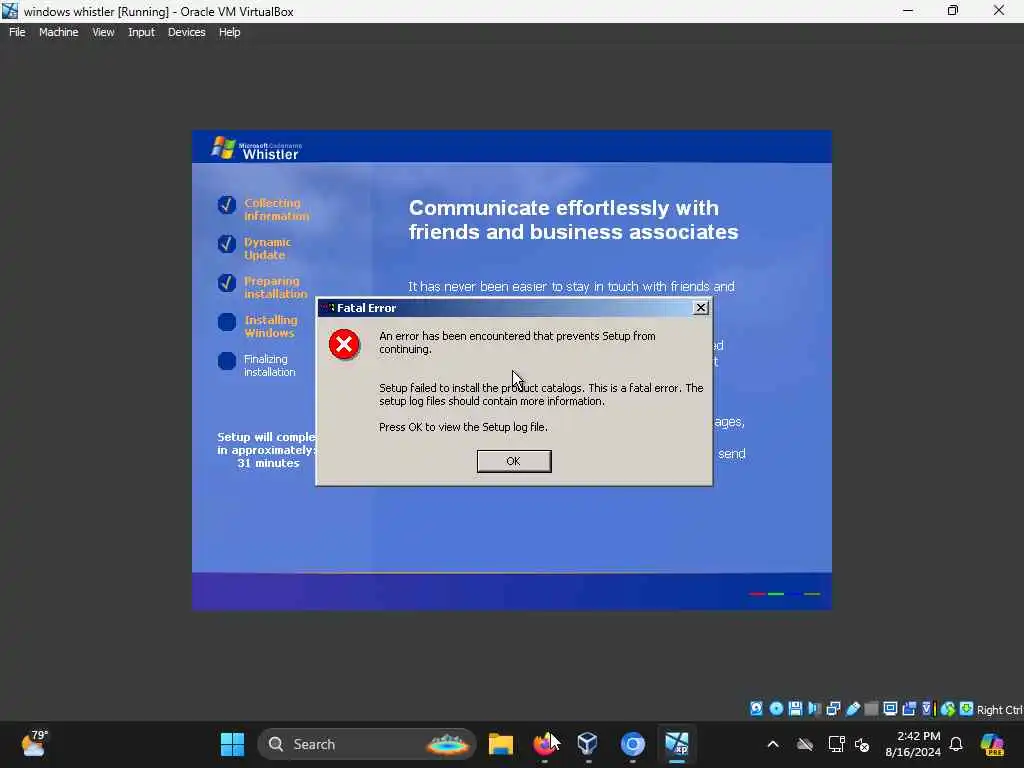Image resolution: width=1024 pixels, height=768 pixels.
Task: Click the Installing Windows step bullet
Action: pos(227,322)
